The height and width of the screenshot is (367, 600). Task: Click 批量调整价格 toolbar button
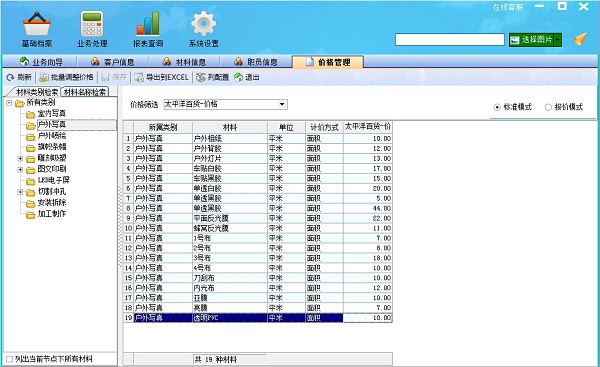(67, 77)
